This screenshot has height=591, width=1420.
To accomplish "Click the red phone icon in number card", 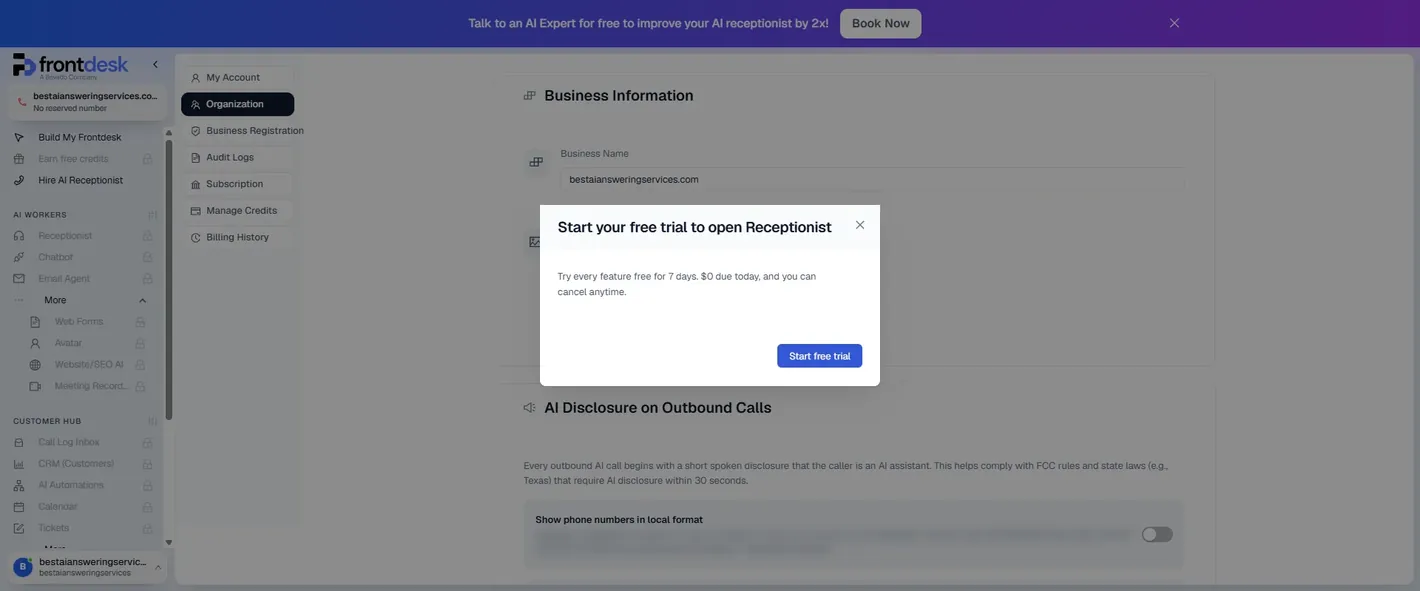I will (22, 102).
